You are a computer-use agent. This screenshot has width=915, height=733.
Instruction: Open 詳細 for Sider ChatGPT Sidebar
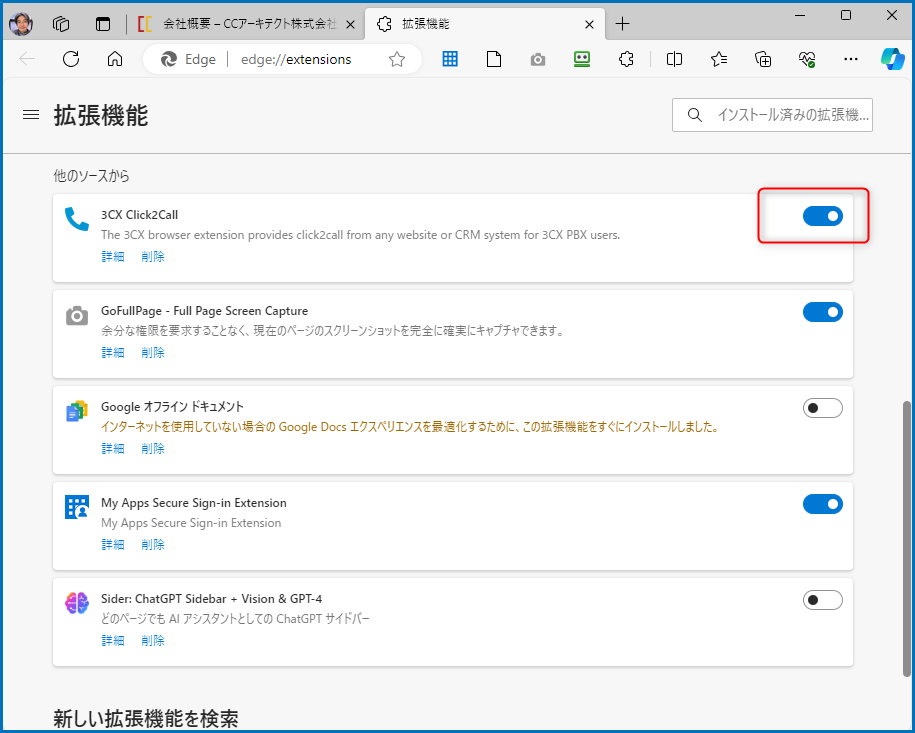click(x=113, y=640)
